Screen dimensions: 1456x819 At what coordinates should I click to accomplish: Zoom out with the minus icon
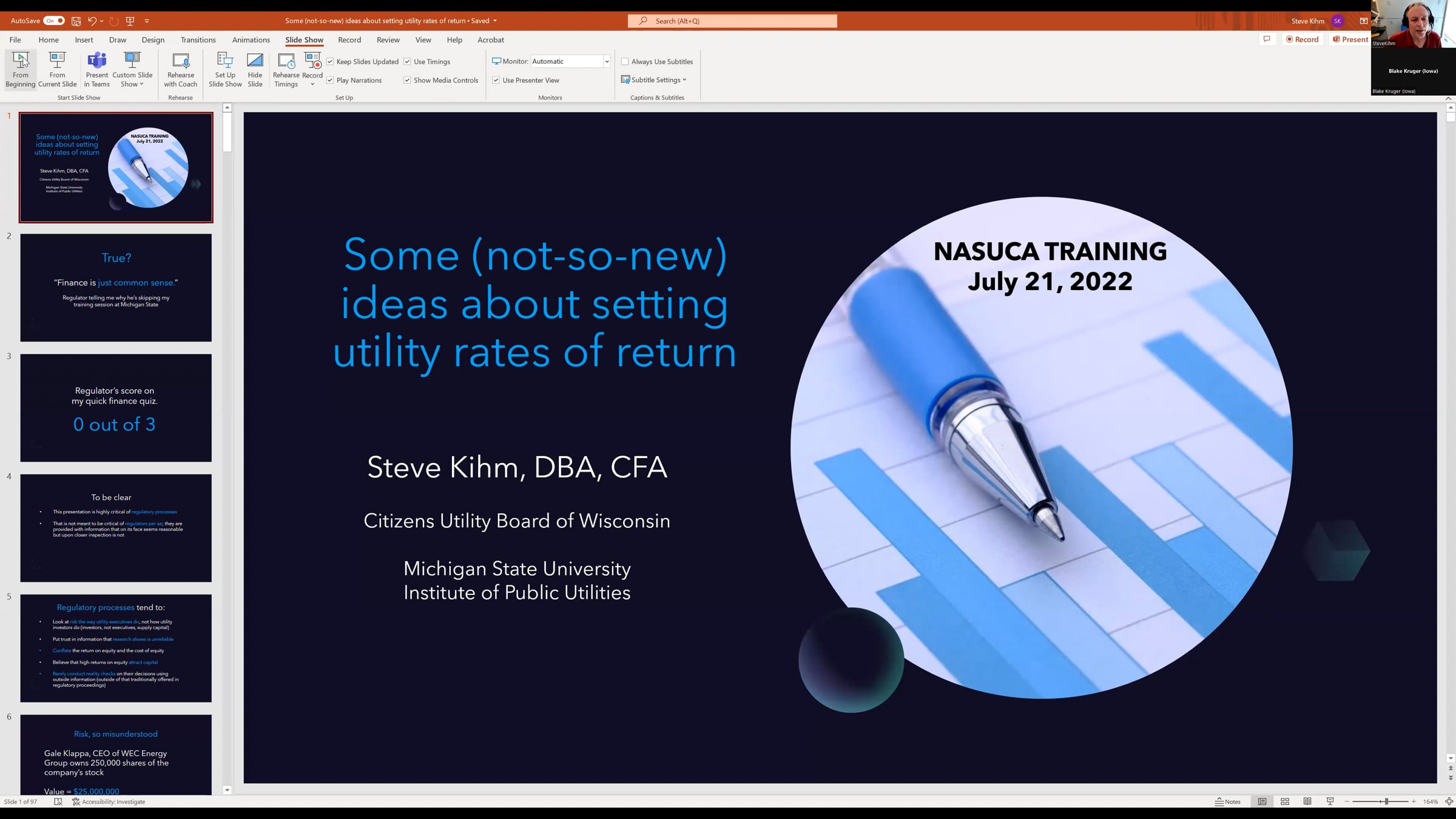1347,801
